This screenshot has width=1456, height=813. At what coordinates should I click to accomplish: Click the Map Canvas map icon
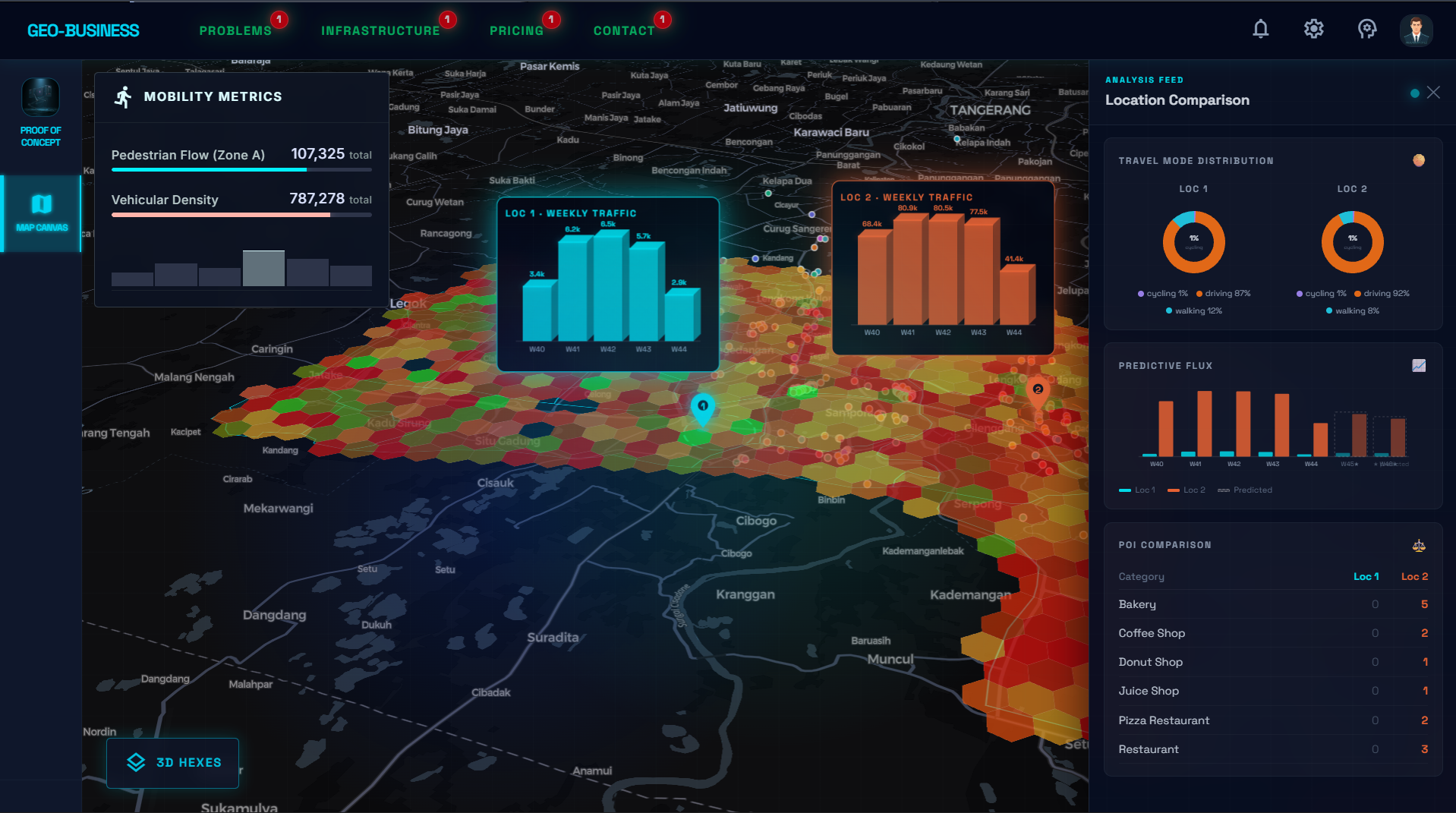[42, 203]
